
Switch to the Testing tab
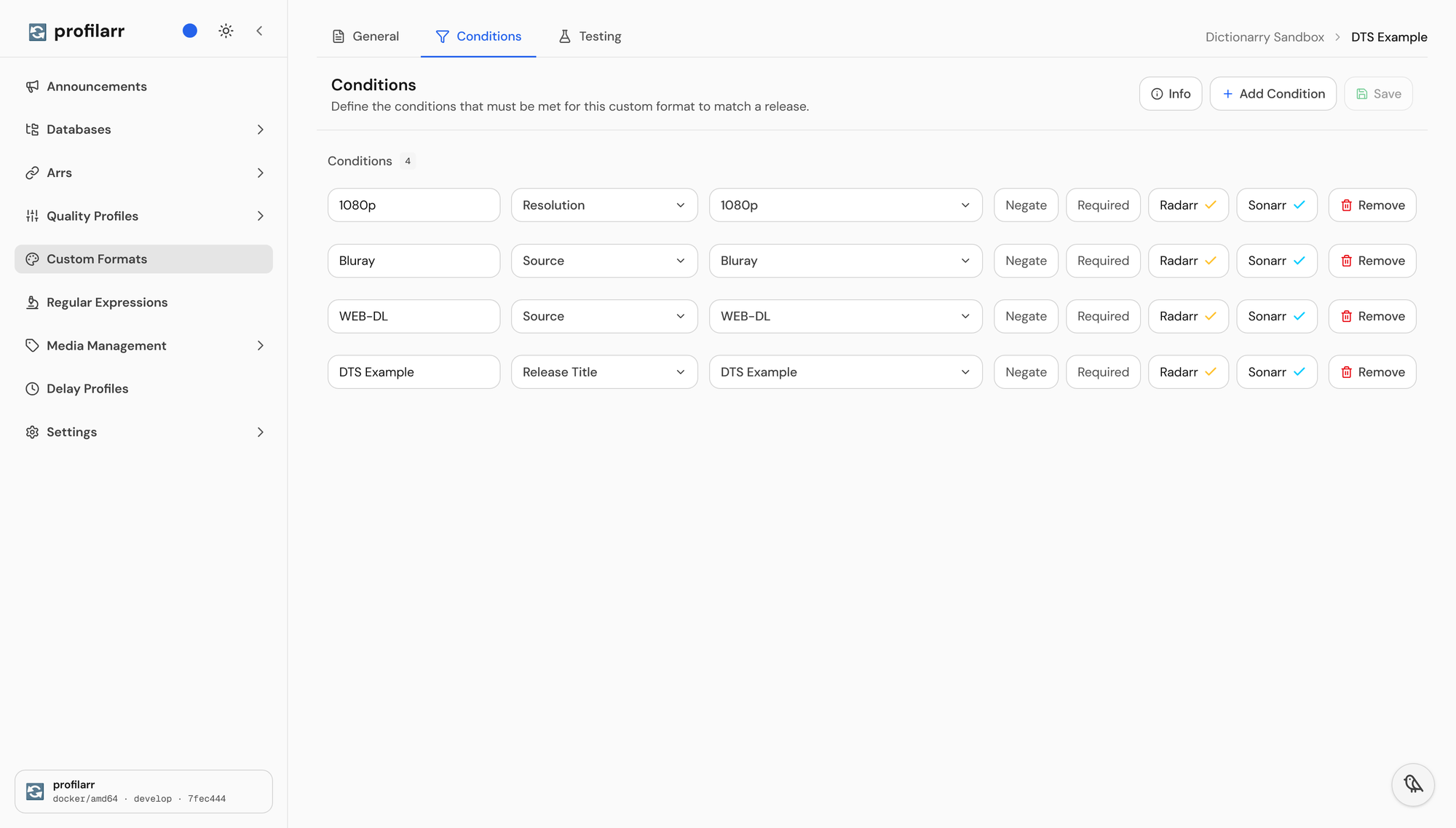click(x=590, y=36)
